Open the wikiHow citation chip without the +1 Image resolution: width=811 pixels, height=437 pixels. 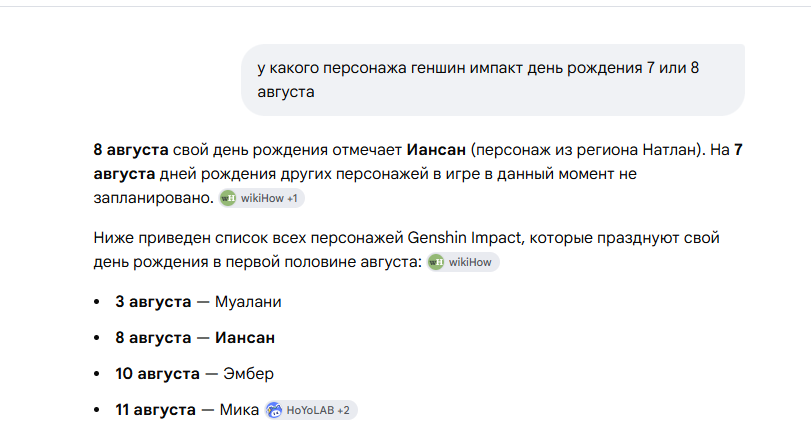(x=463, y=262)
